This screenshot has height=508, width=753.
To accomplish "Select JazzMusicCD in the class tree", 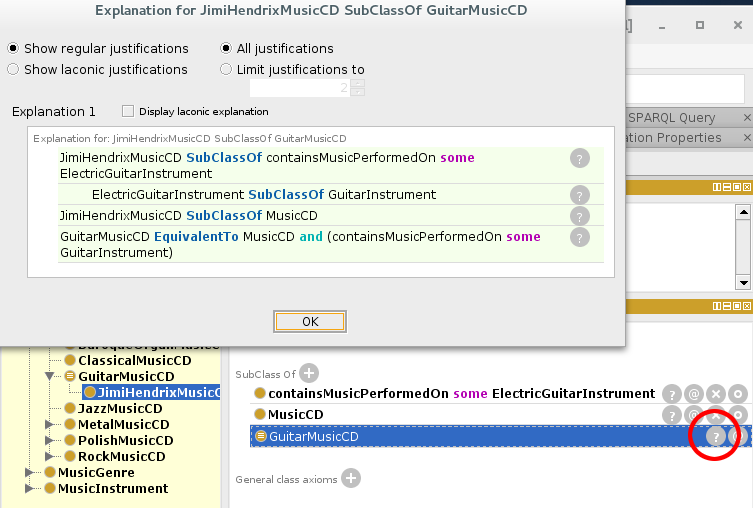I will tap(120, 408).
